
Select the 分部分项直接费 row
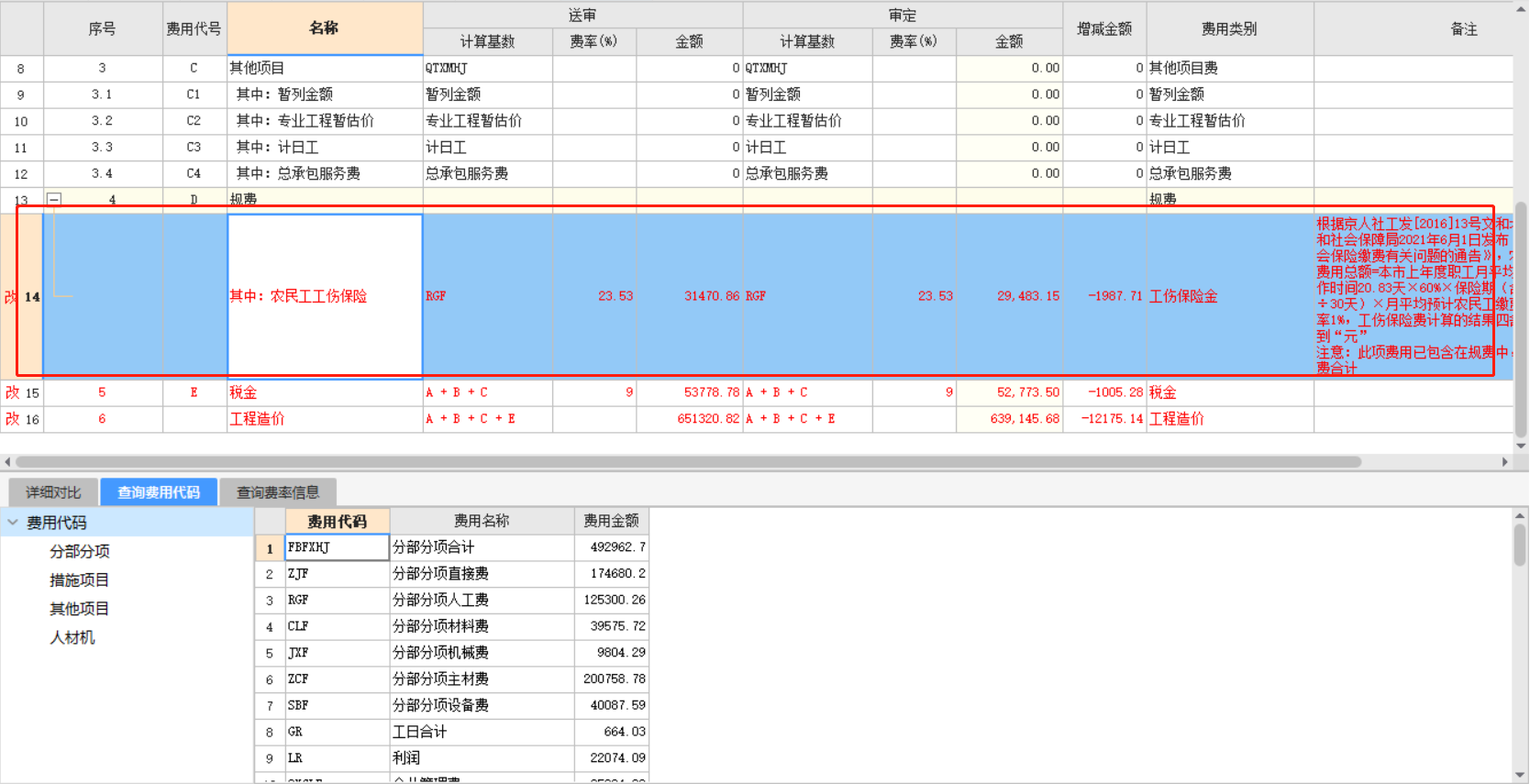(x=452, y=574)
